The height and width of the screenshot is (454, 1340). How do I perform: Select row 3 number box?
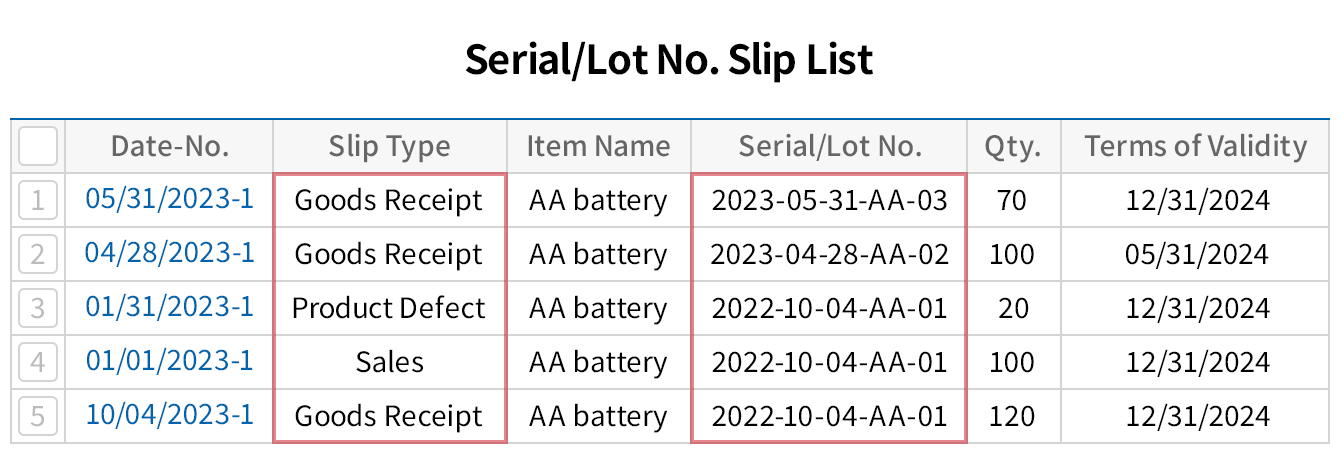[x=38, y=308]
